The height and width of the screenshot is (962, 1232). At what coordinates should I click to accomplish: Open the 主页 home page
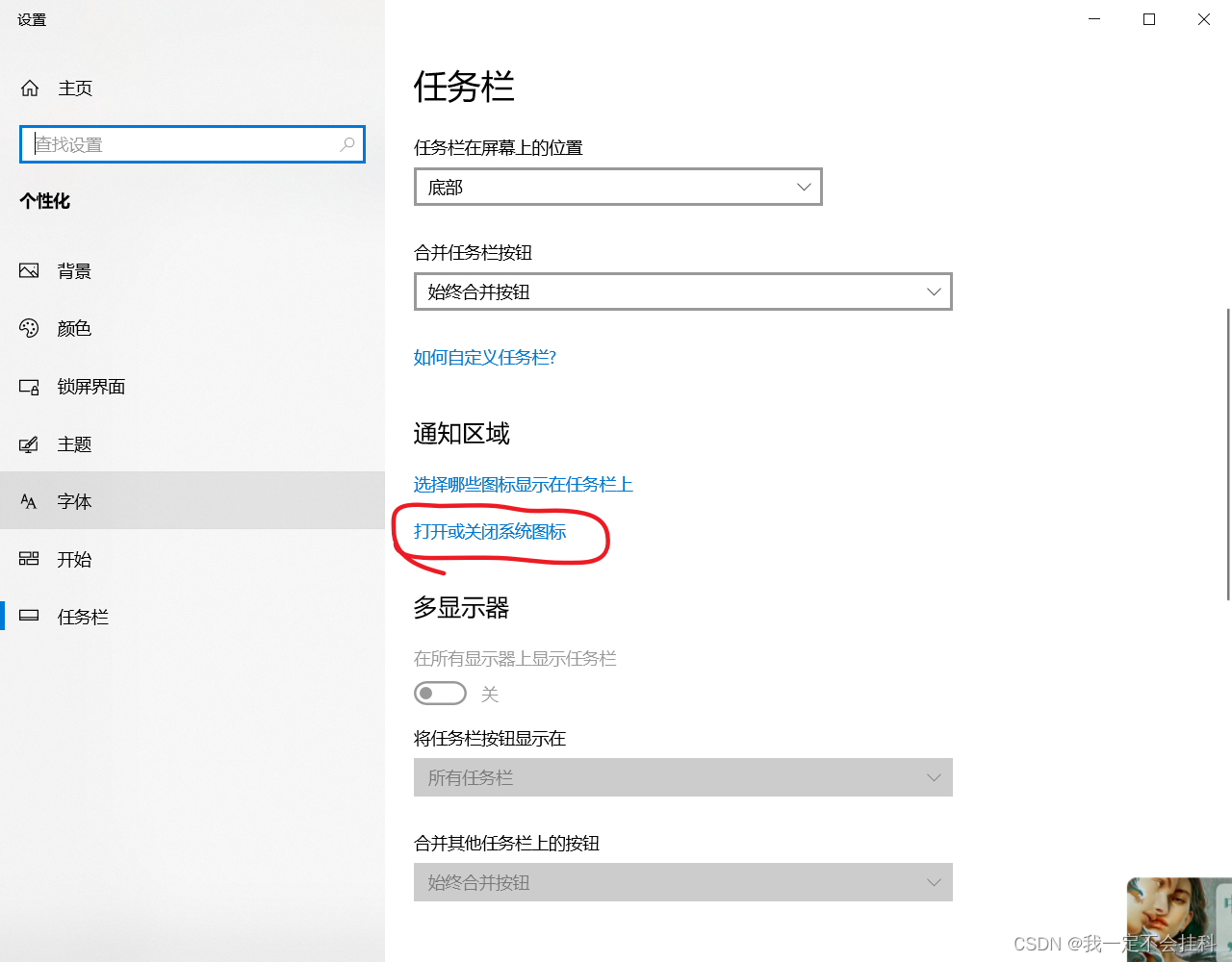click(x=192, y=89)
